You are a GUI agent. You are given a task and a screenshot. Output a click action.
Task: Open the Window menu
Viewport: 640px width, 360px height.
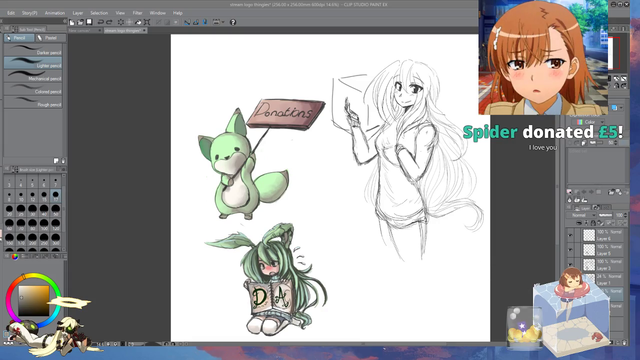(158, 13)
